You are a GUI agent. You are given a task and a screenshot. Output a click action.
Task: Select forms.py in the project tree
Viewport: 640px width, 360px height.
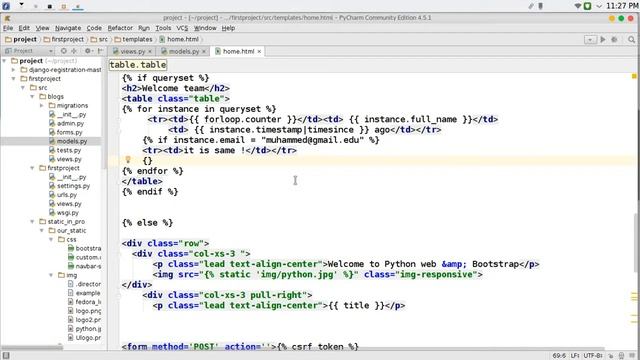tap(65, 132)
